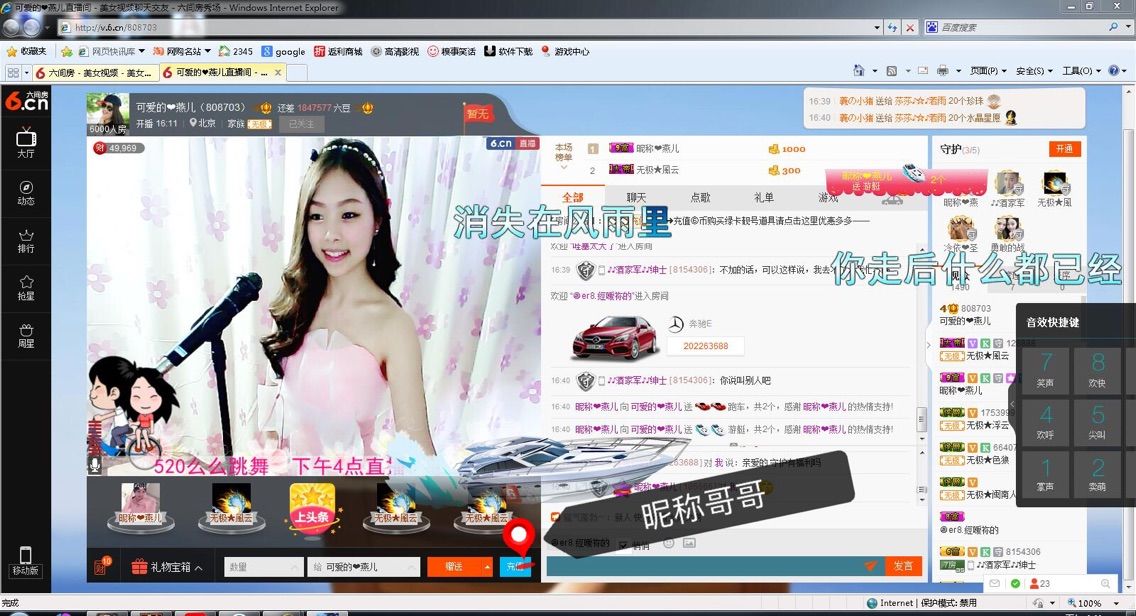Open the 周星 icon in the sidebar
1136x616 pixels.
[x=26, y=335]
